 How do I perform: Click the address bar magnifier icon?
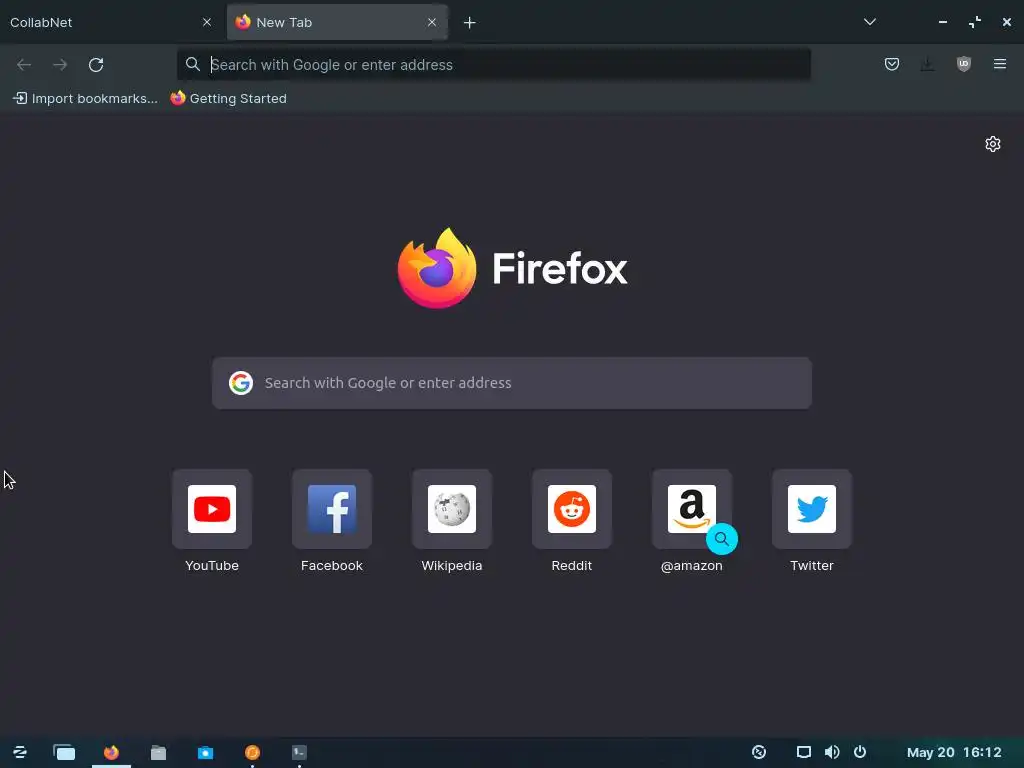[193, 64]
